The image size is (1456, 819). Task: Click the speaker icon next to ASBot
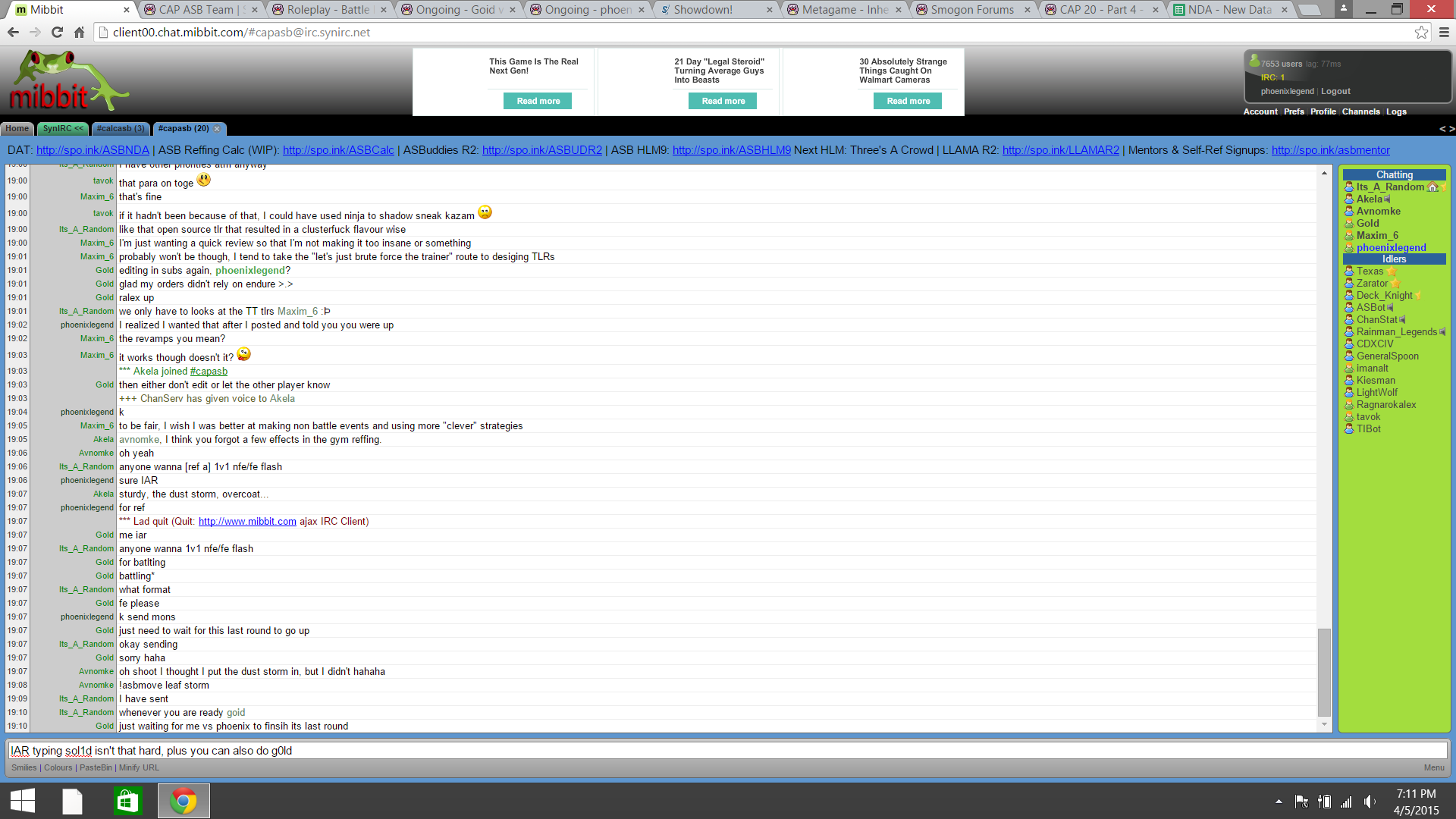click(1391, 308)
